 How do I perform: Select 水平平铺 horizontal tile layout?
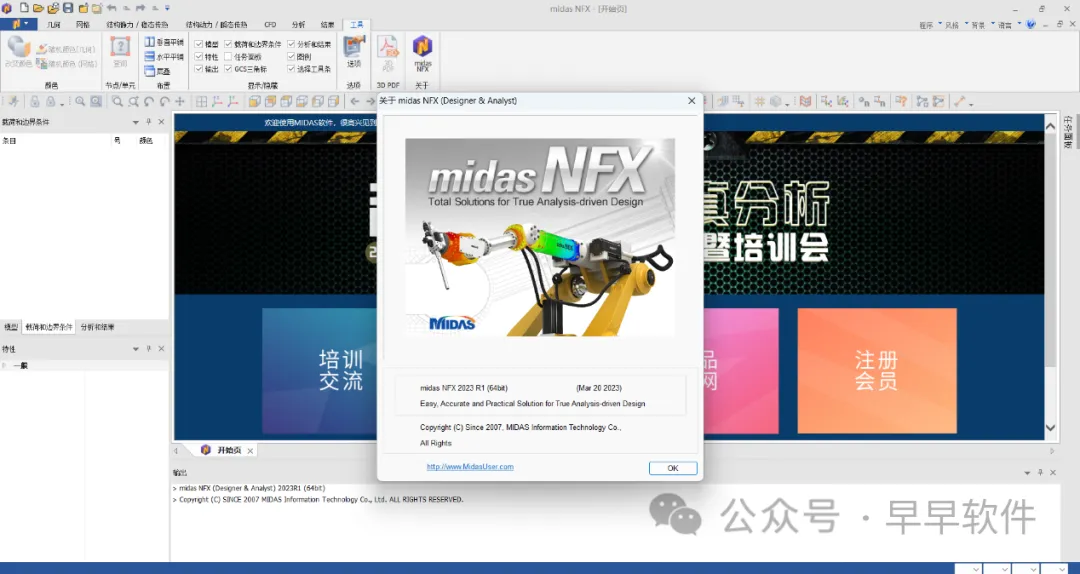point(164,57)
